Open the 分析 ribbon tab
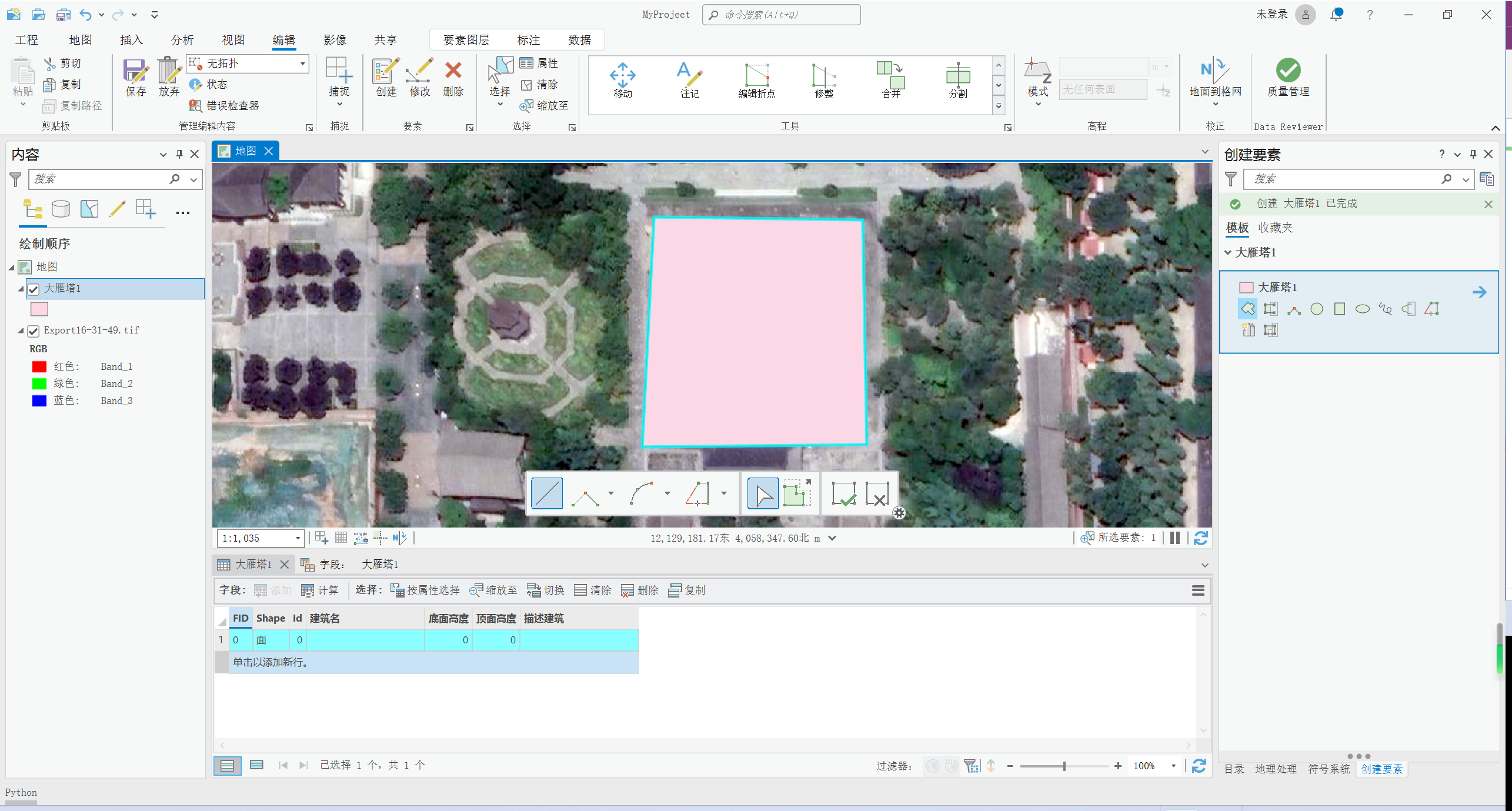1512x811 pixels. coord(182,40)
